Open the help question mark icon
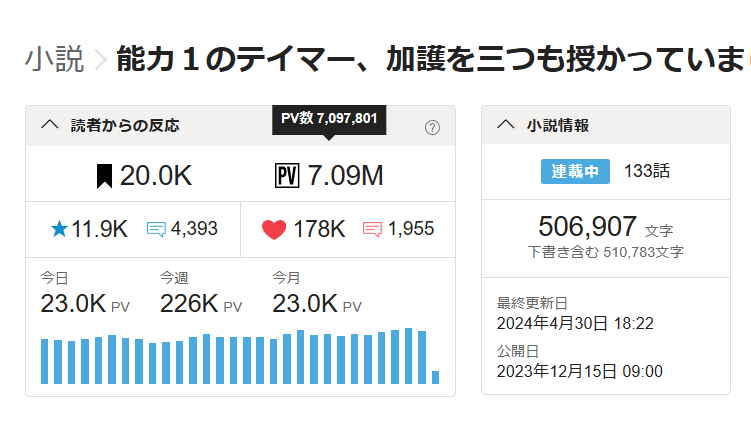Image resolution: width=751 pixels, height=429 pixels. (432, 127)
